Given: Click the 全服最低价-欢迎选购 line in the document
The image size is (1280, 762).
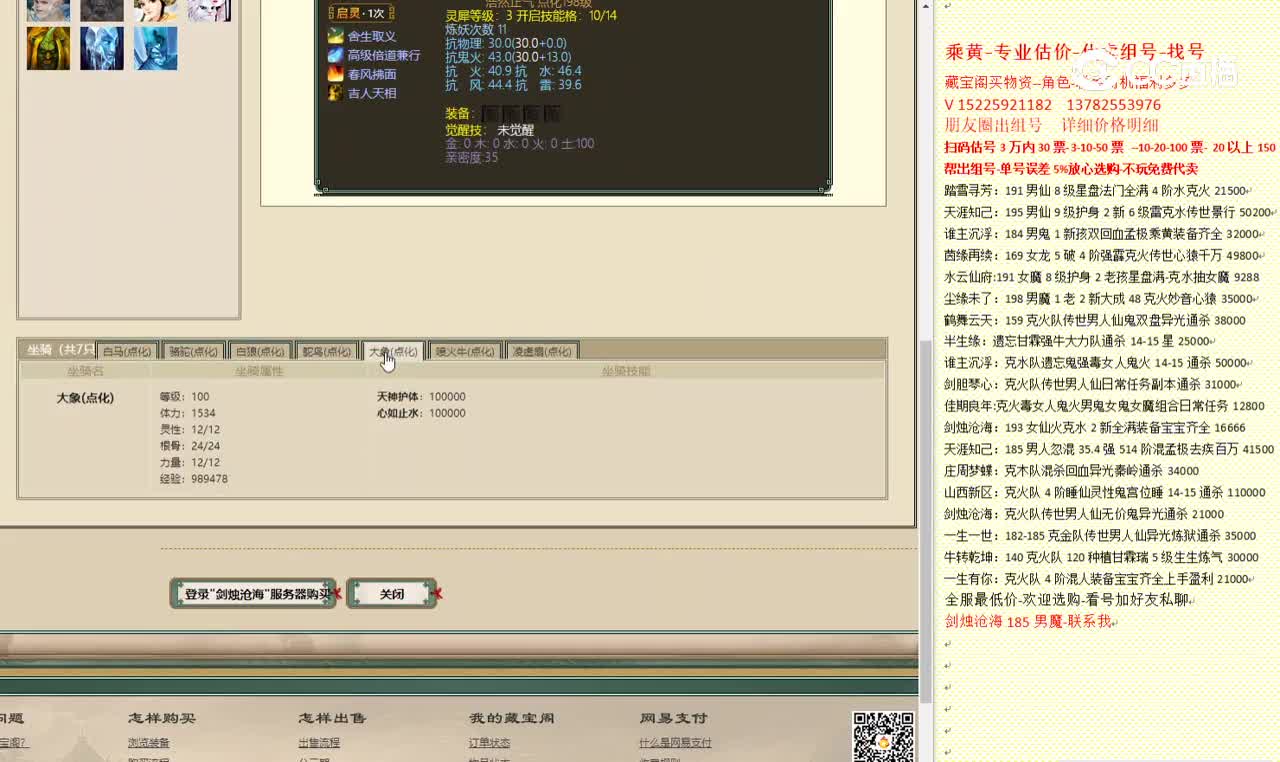Looking at the screenshot, I should pyautogui.click(x=1067, y=600).
